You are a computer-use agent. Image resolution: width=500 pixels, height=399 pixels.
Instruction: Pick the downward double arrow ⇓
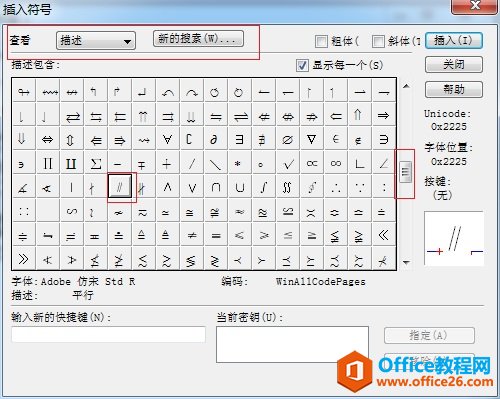pyautogui.click(x=23, y=139)
